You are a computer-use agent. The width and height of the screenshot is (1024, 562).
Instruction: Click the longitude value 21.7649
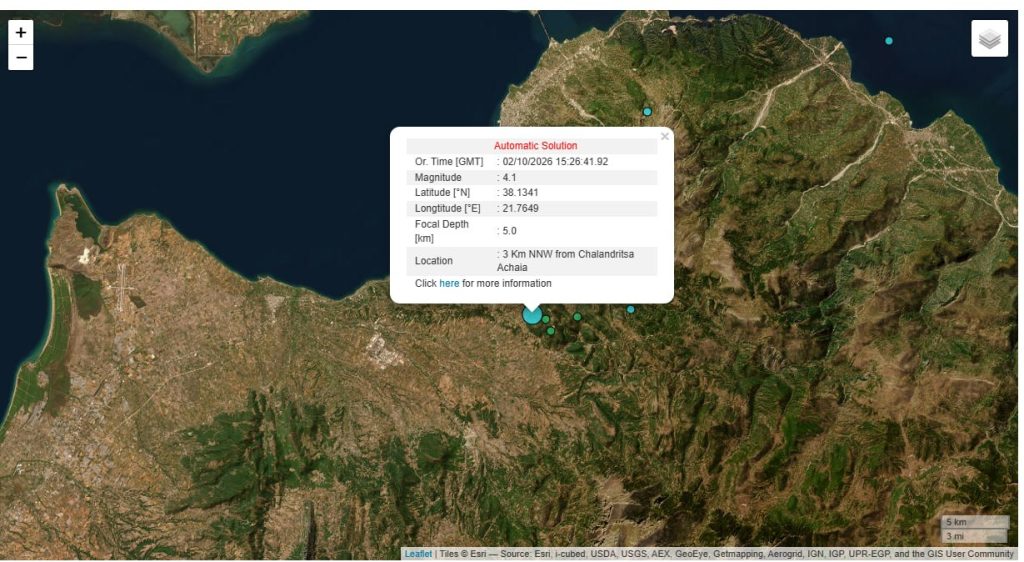pyautogui.click(x=520, y=208)
